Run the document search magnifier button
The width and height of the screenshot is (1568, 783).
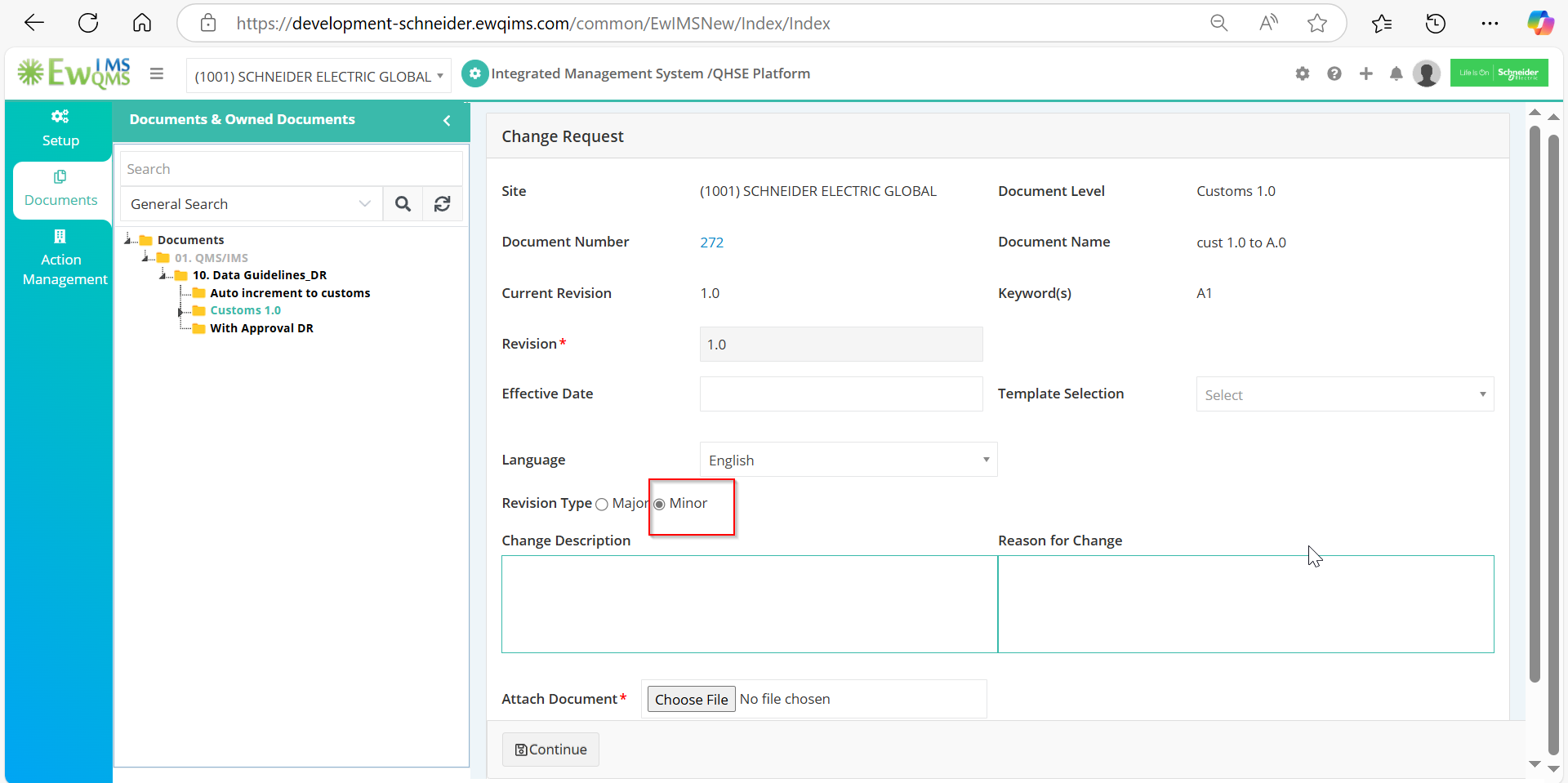click(x=403, y=204)
